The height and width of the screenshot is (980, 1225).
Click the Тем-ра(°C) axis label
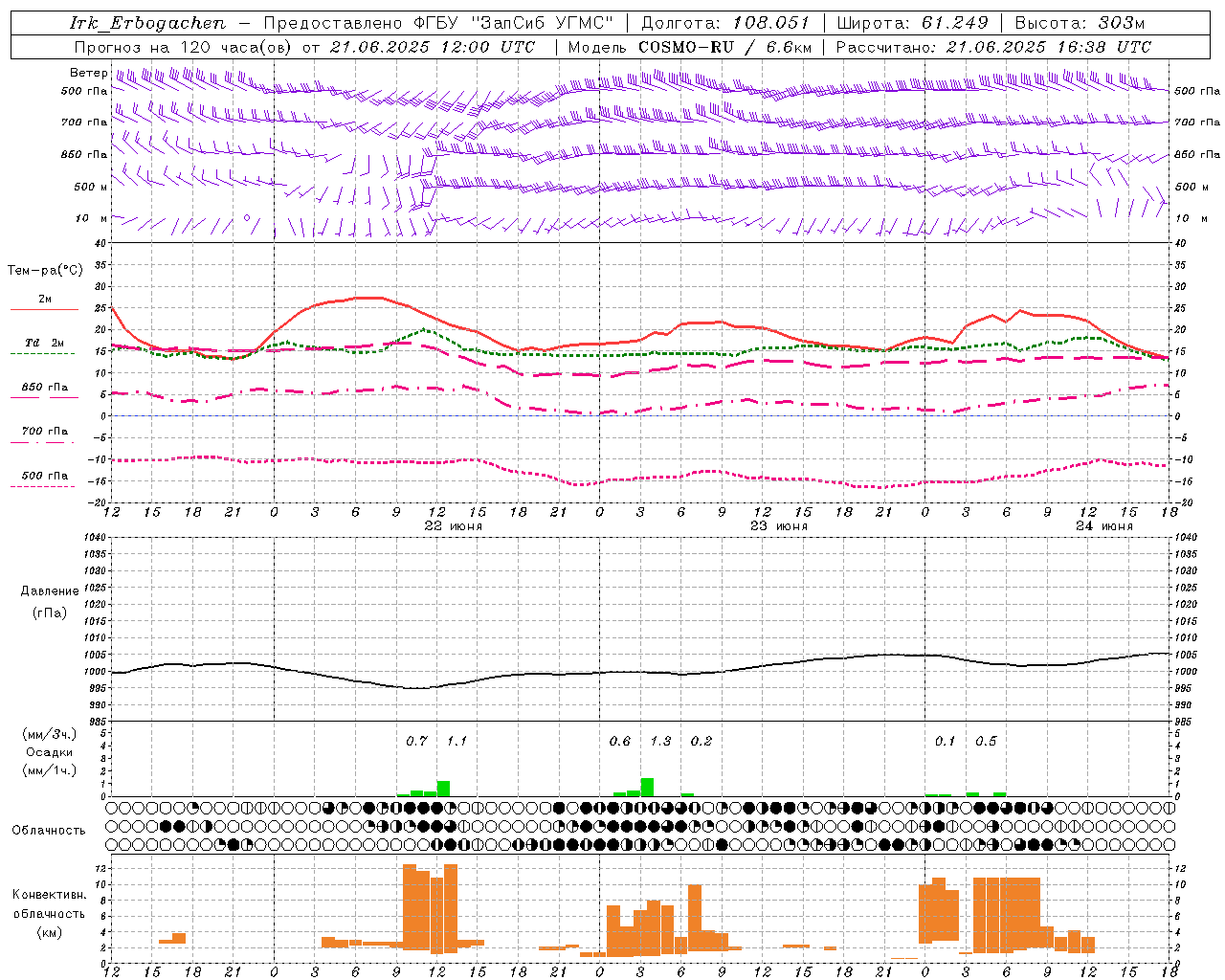coord(45,271)
